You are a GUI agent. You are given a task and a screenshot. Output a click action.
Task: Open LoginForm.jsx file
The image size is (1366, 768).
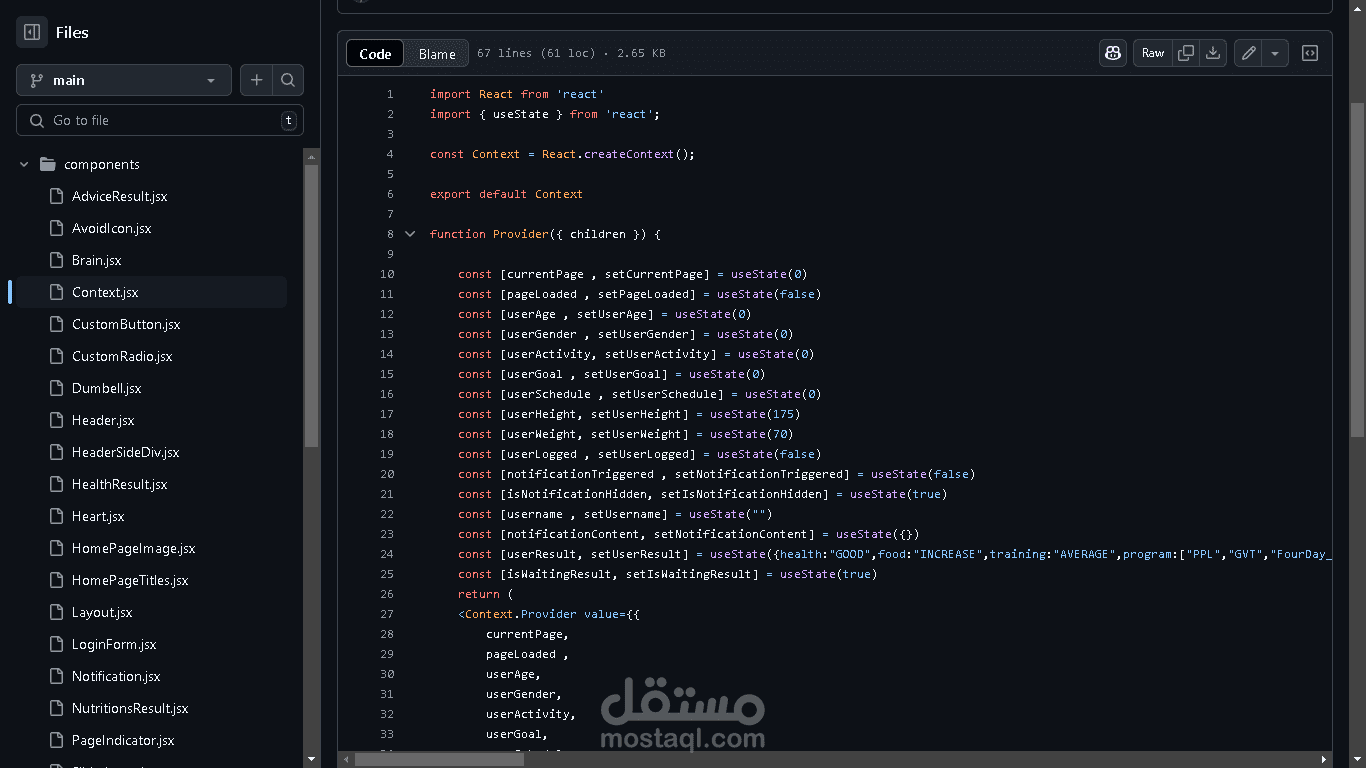(114, 644)
